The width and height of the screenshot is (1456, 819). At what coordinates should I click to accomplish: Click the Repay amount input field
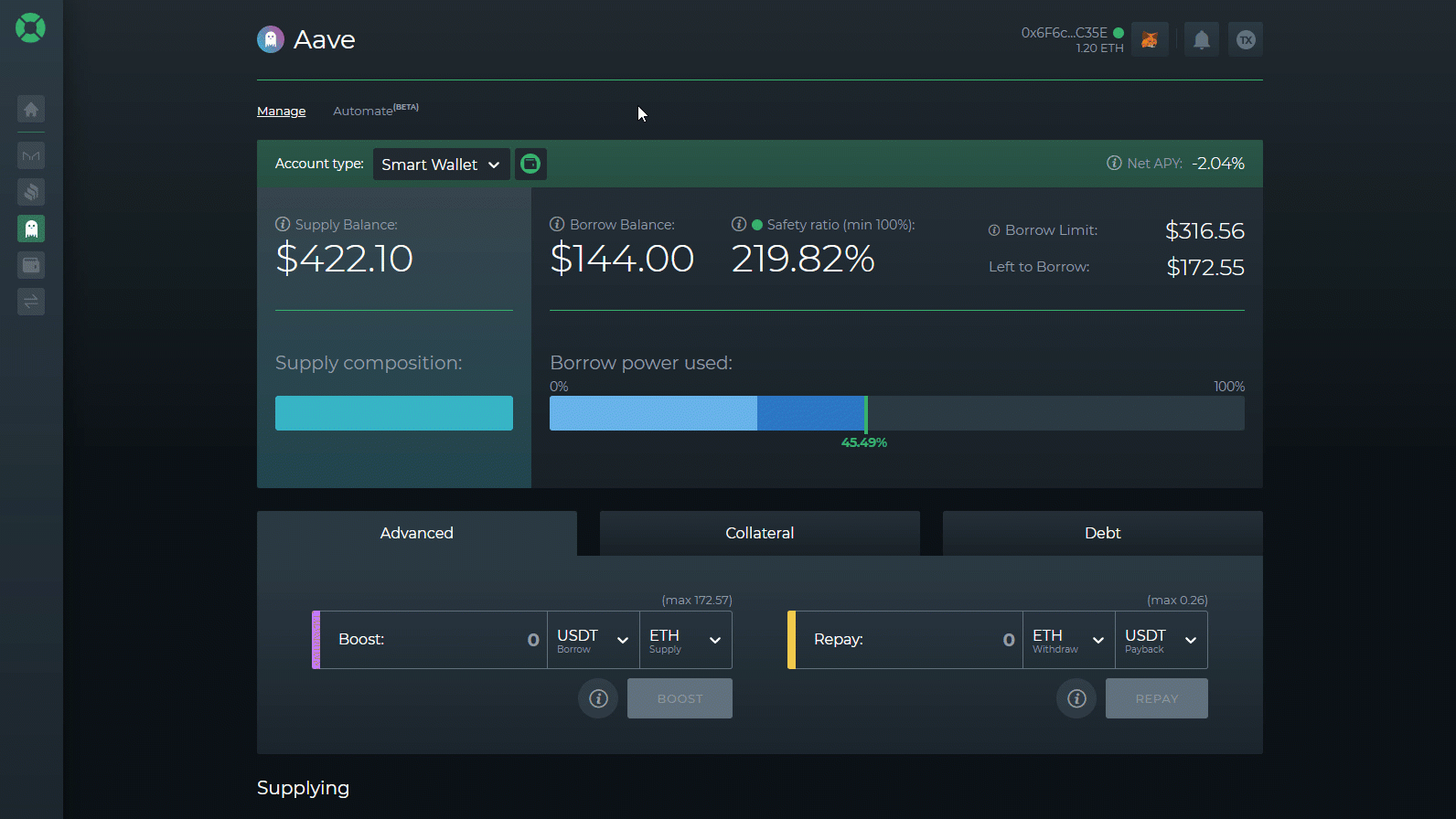(x=909, y=640)
